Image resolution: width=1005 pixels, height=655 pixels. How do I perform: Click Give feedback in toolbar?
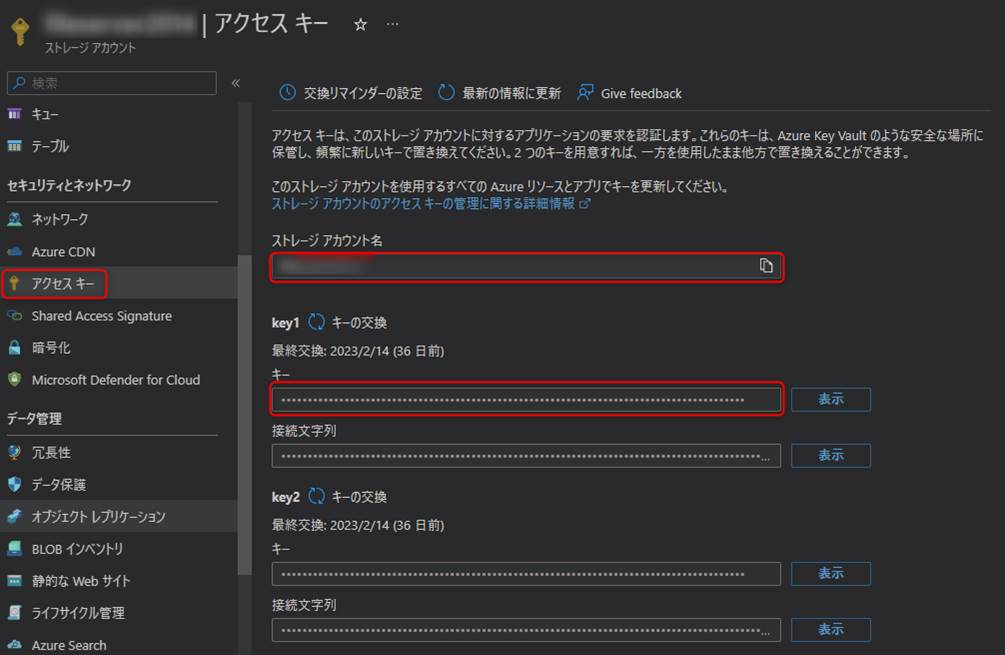pyautogui.click(x=629, y=93)
